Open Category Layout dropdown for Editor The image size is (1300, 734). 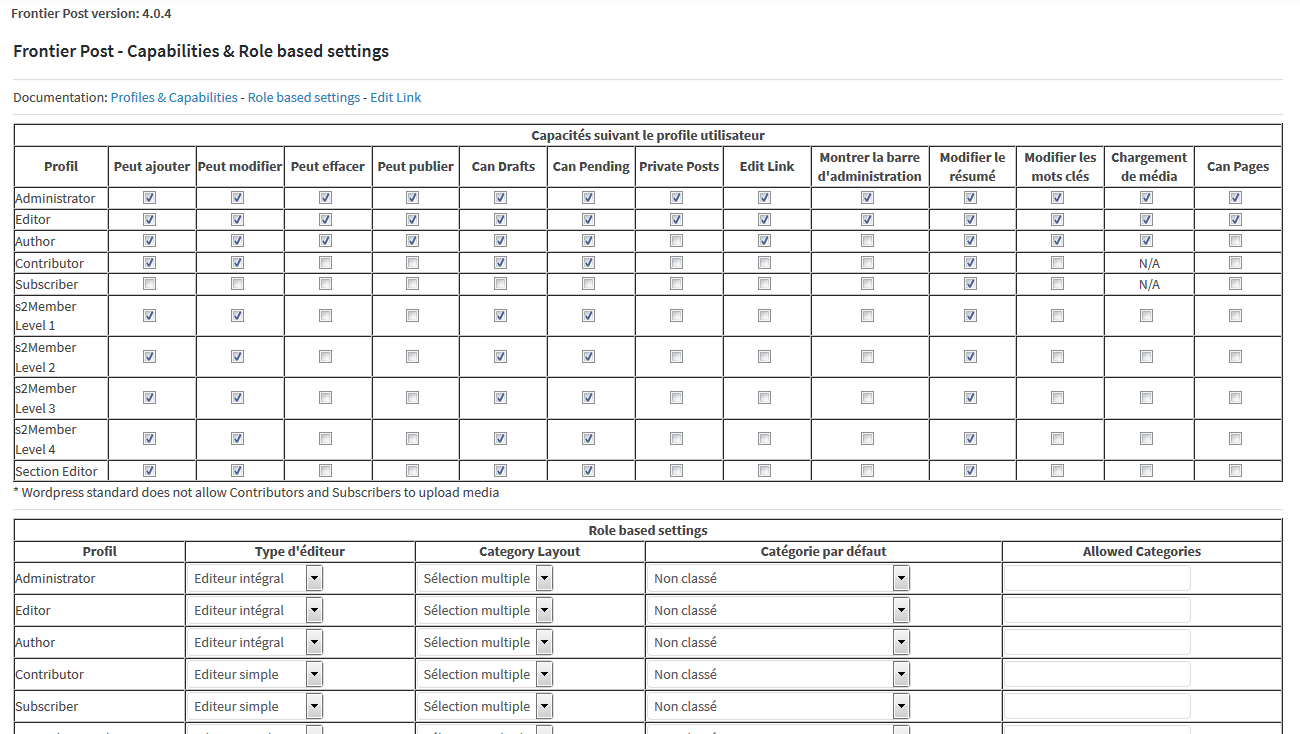[x=485, y=610]
